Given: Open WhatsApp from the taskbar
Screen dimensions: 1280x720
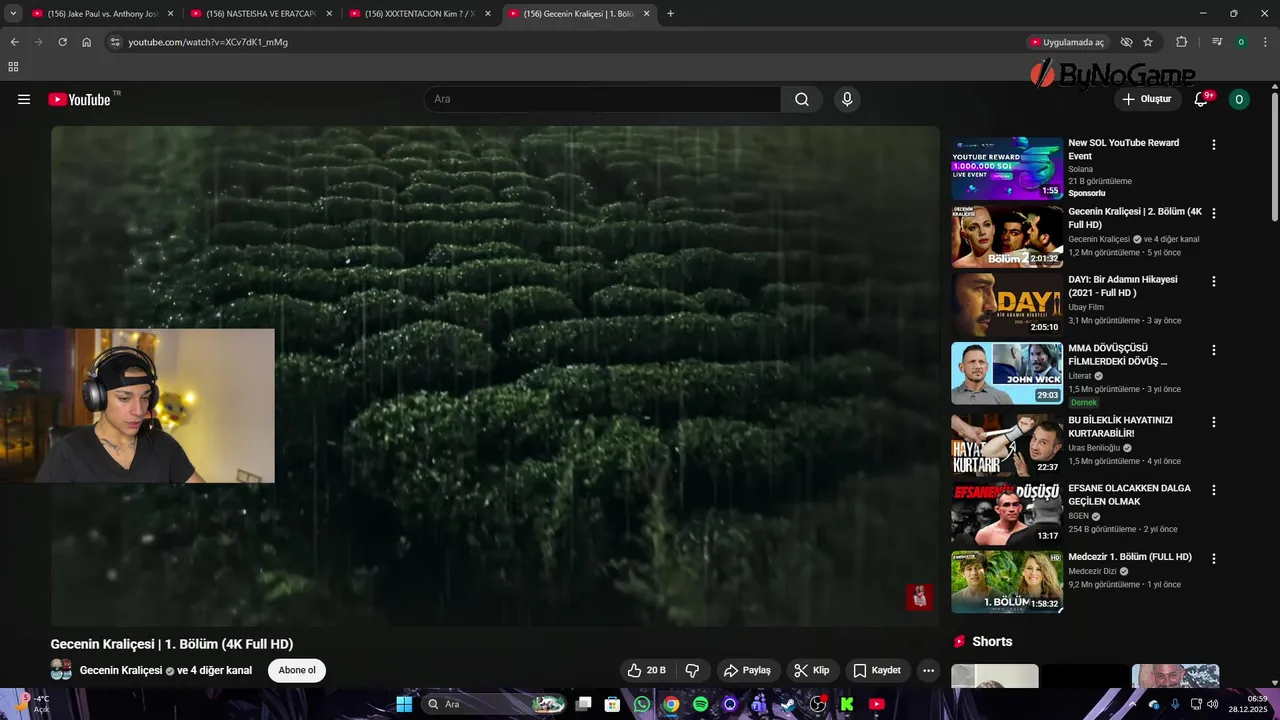Looking at the screenshot, I should click(641, 704).
